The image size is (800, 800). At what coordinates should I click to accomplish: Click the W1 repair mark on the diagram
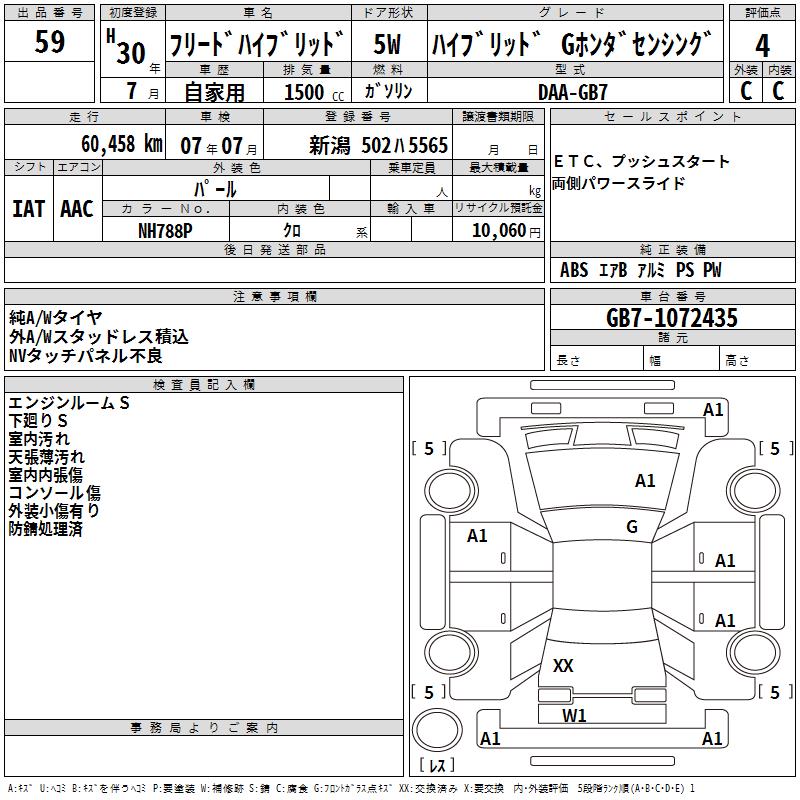click(574, 715)
